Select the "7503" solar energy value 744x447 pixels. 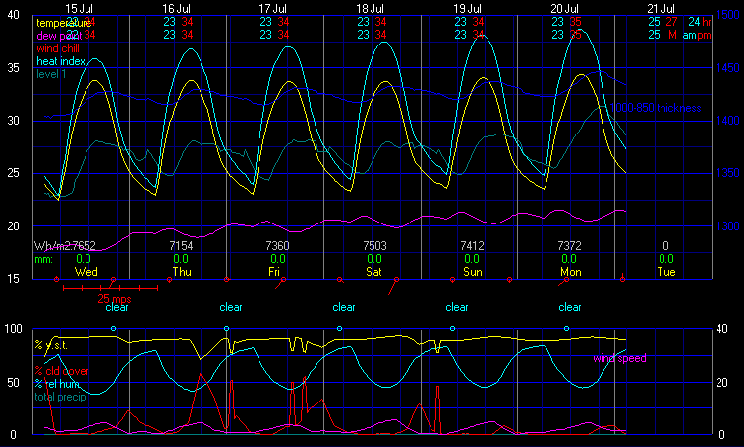[375, 246]
